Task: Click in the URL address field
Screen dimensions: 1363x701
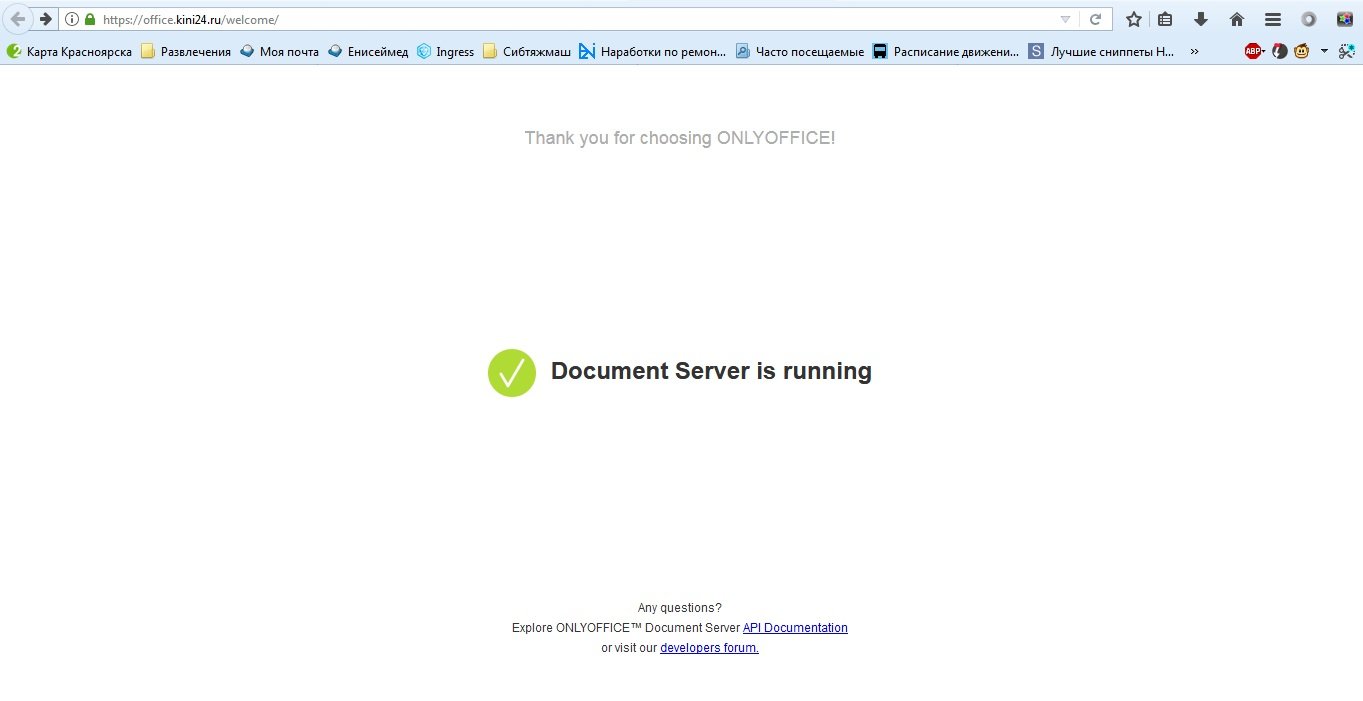Action: click(x=600, y=19)
